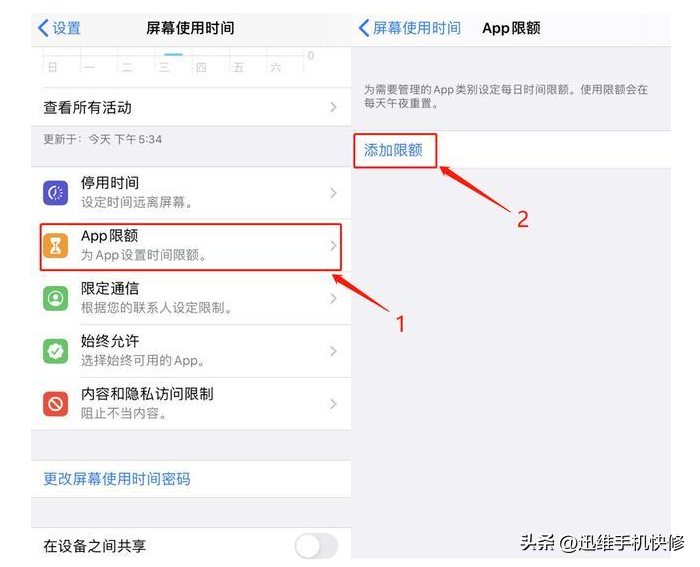This screenshot has width=700, height=567.
Task: Tap the red prohibited 内容和隐私访问限制 icon
Action: coord(55,404)
